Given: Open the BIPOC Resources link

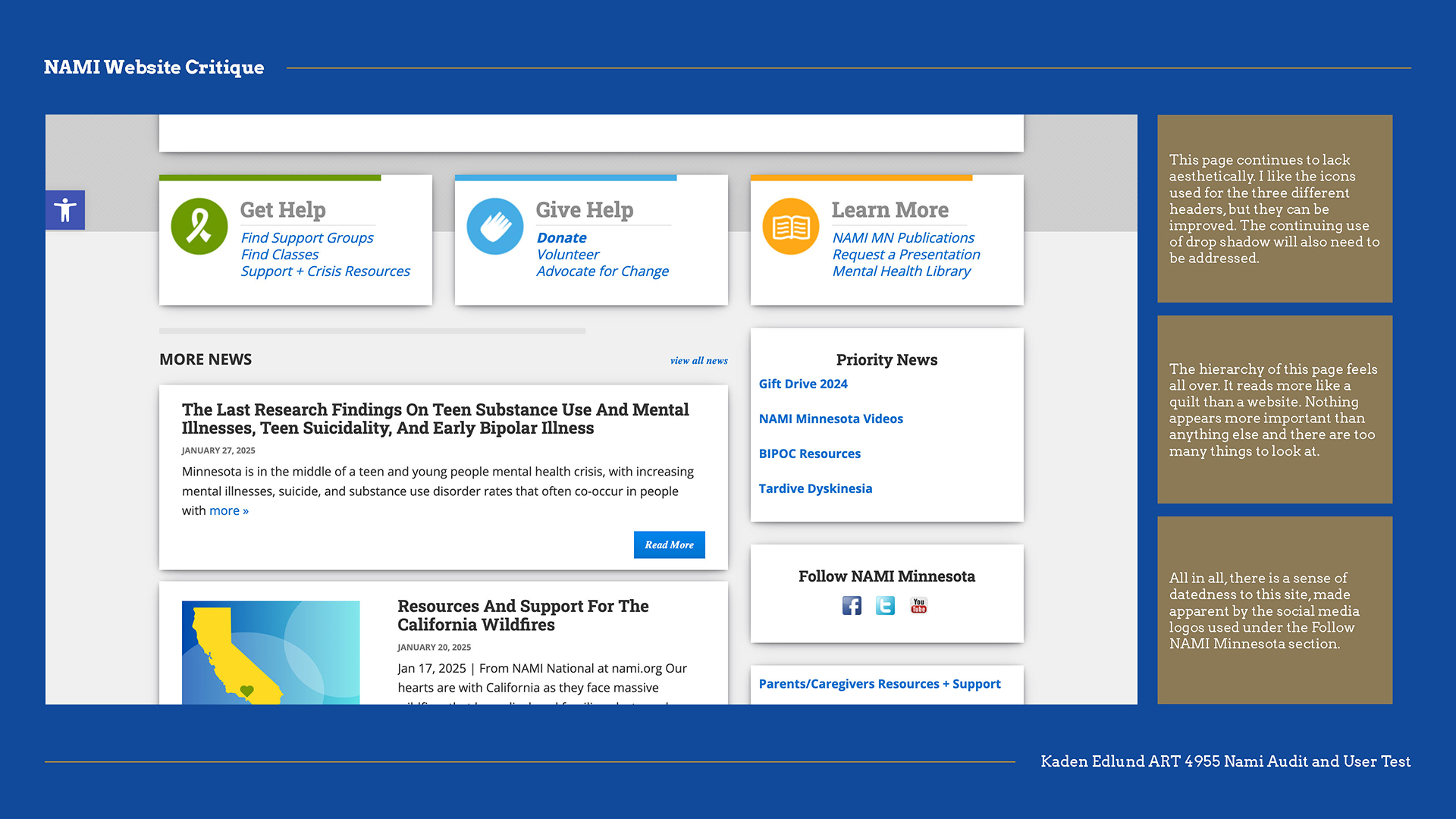Looking at the screenshot, I should click(810, 453).
